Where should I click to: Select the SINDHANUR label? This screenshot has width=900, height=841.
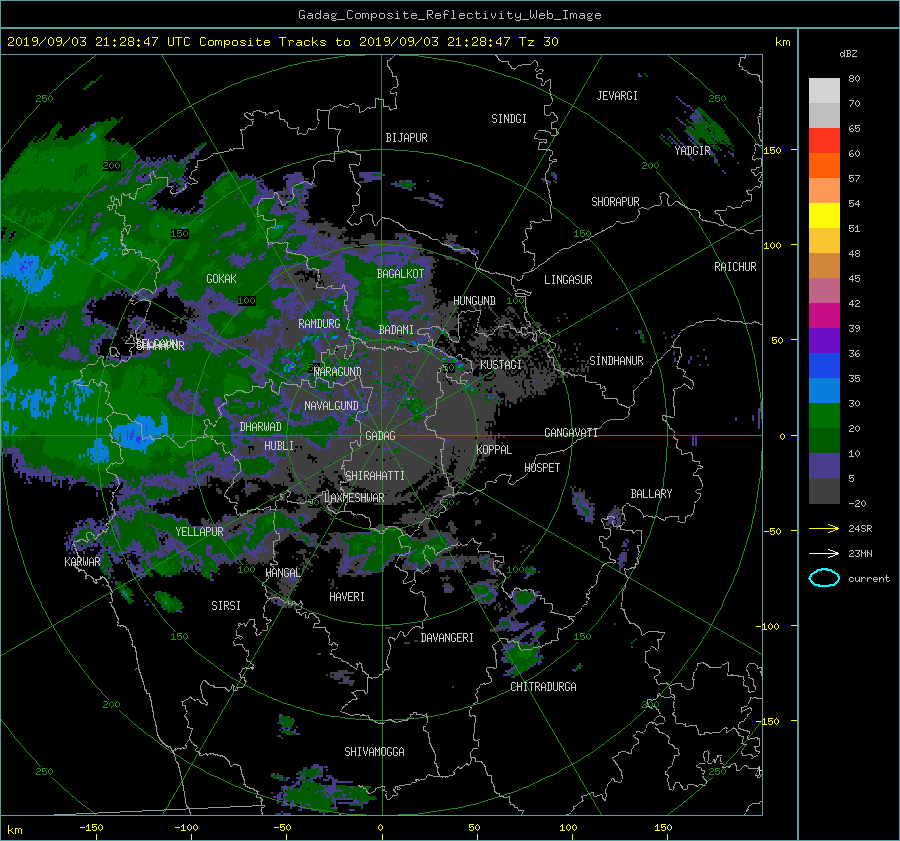click(x=616, y=361)
